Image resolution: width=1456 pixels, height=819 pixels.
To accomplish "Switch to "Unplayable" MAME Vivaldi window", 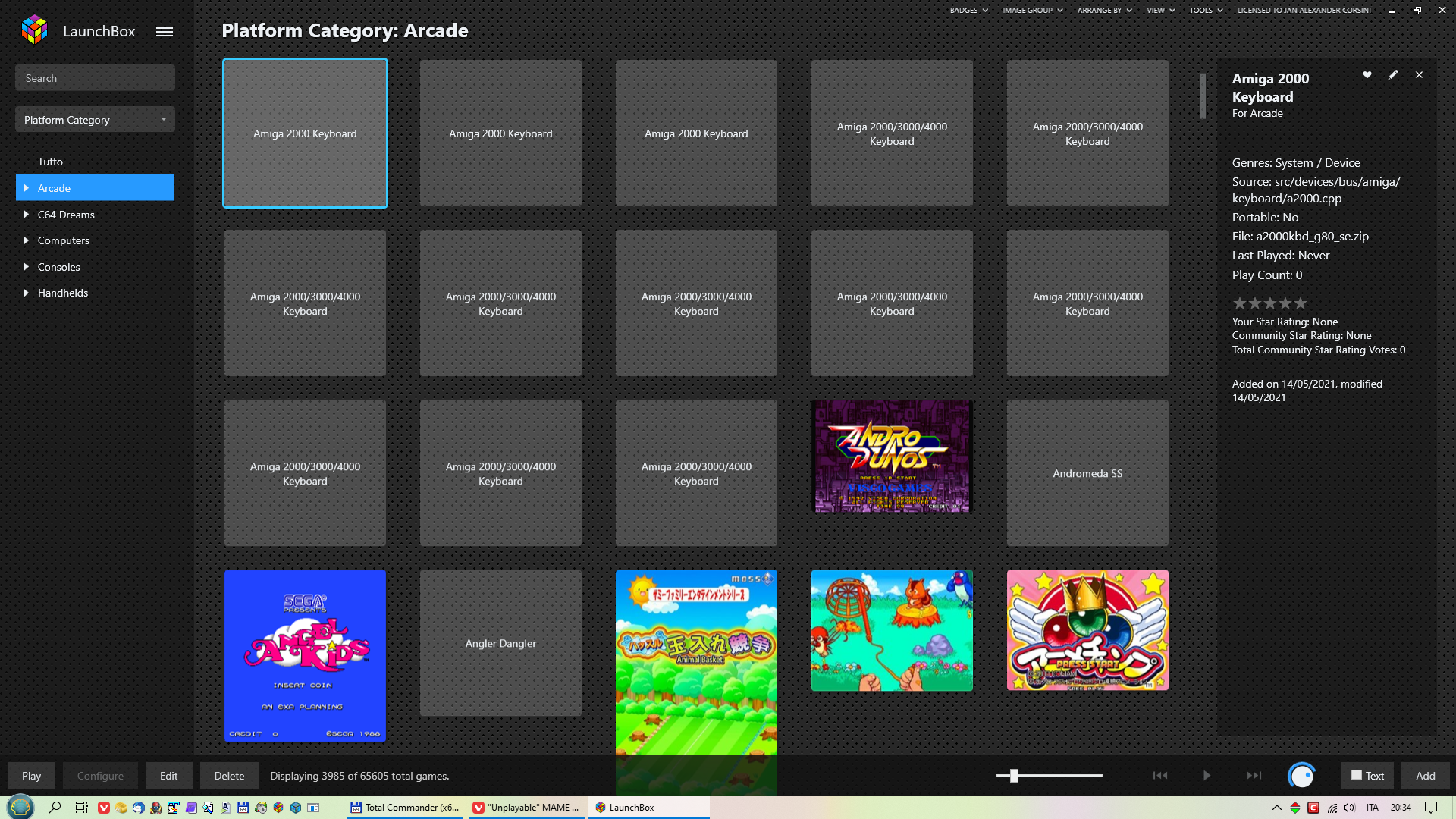I will [x=526, y=808].
